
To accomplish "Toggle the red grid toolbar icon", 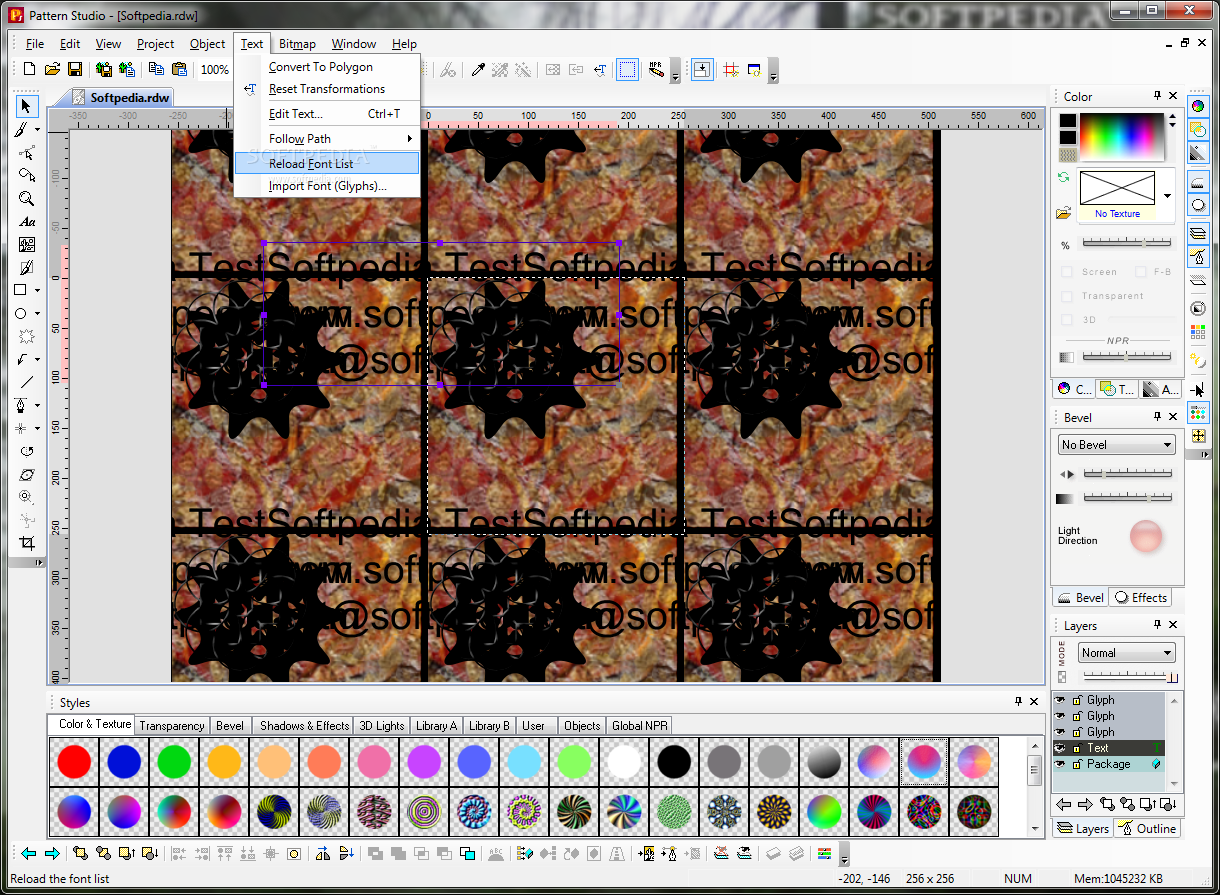I will pos(731,69).
